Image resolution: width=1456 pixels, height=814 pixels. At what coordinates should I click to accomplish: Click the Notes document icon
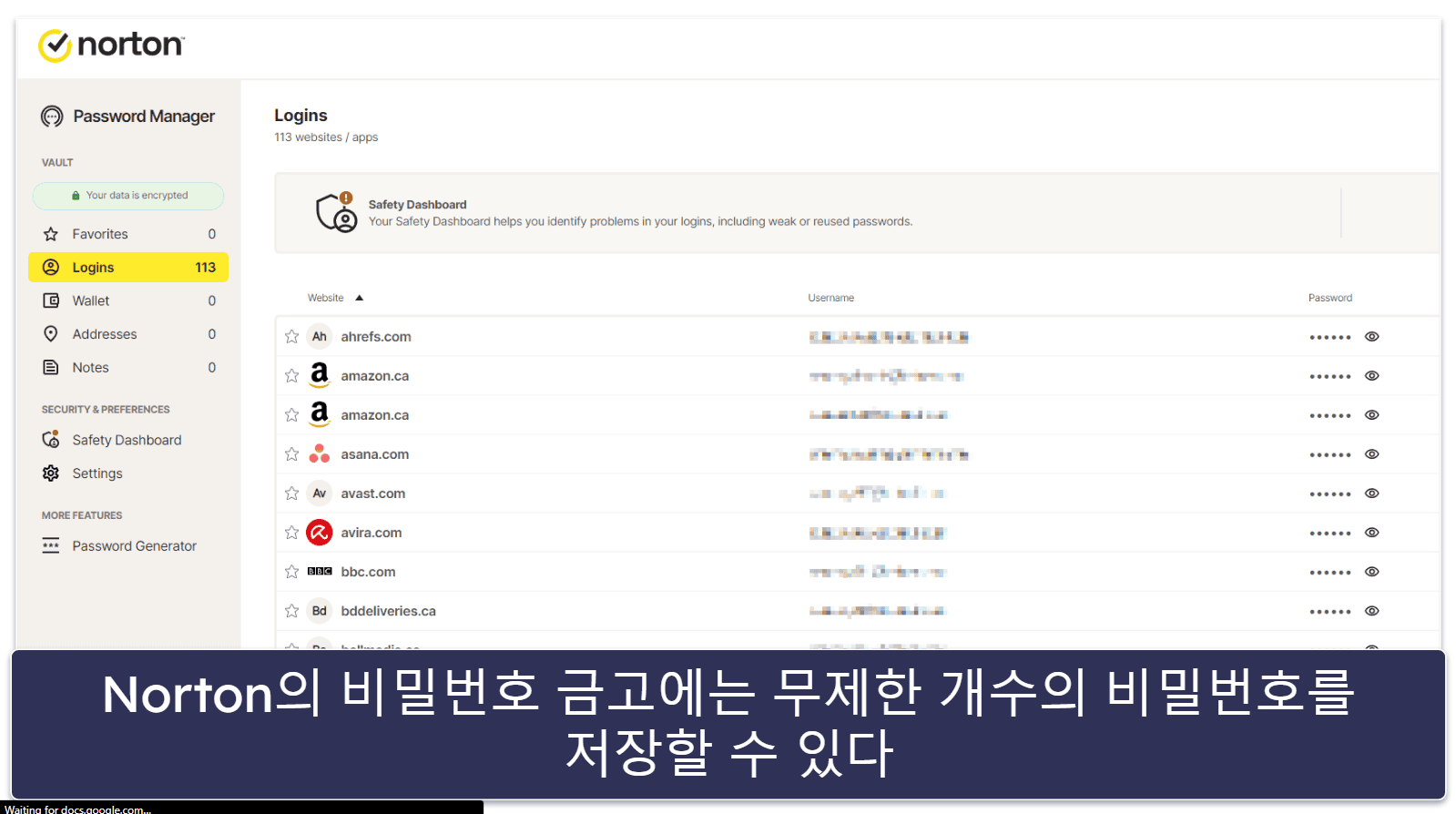(51, 368)
